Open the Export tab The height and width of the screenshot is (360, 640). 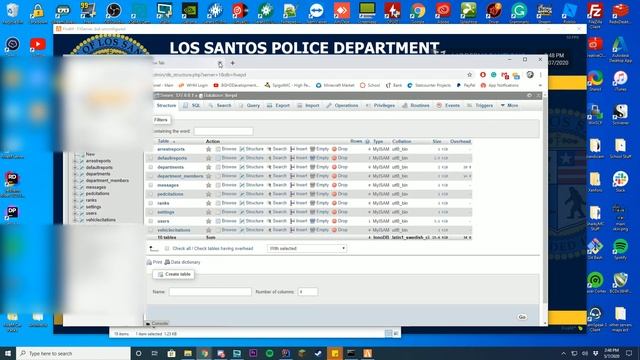[278, 106]
